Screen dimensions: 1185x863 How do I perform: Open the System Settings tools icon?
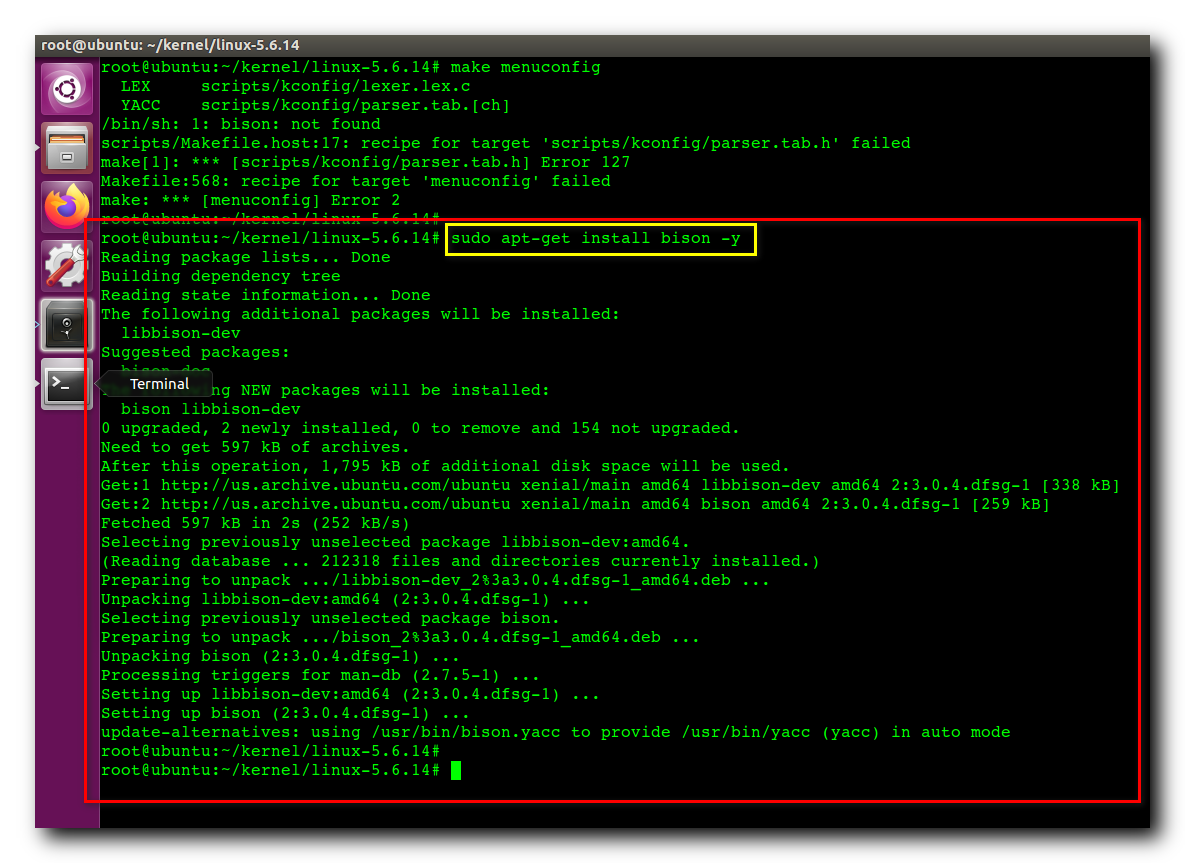(x=66, y=265)
